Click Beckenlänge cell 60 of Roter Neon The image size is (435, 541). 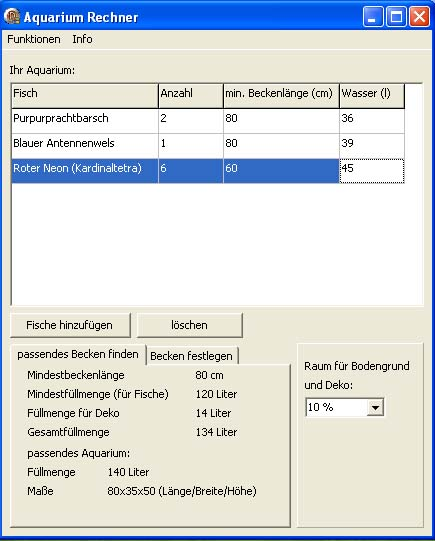point(281,171)
